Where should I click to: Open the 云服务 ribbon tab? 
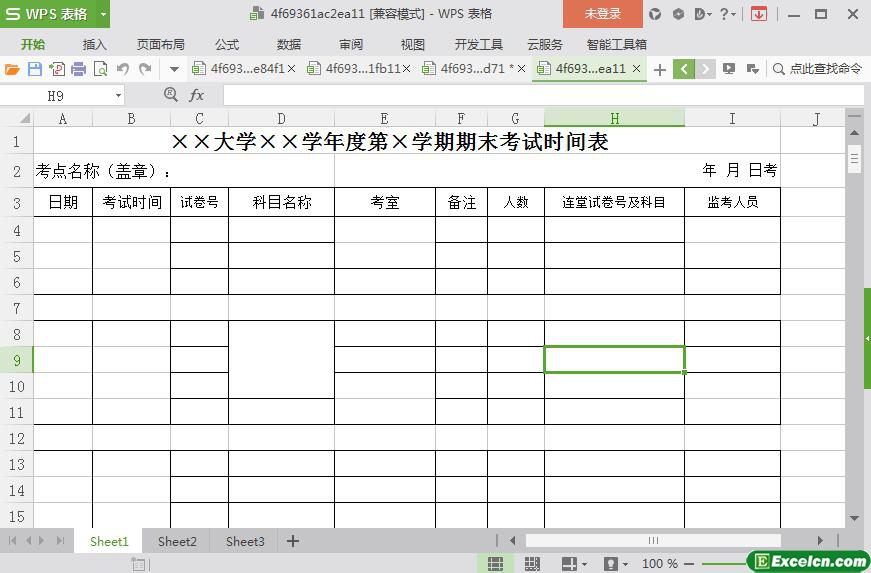tap(545, 44)
